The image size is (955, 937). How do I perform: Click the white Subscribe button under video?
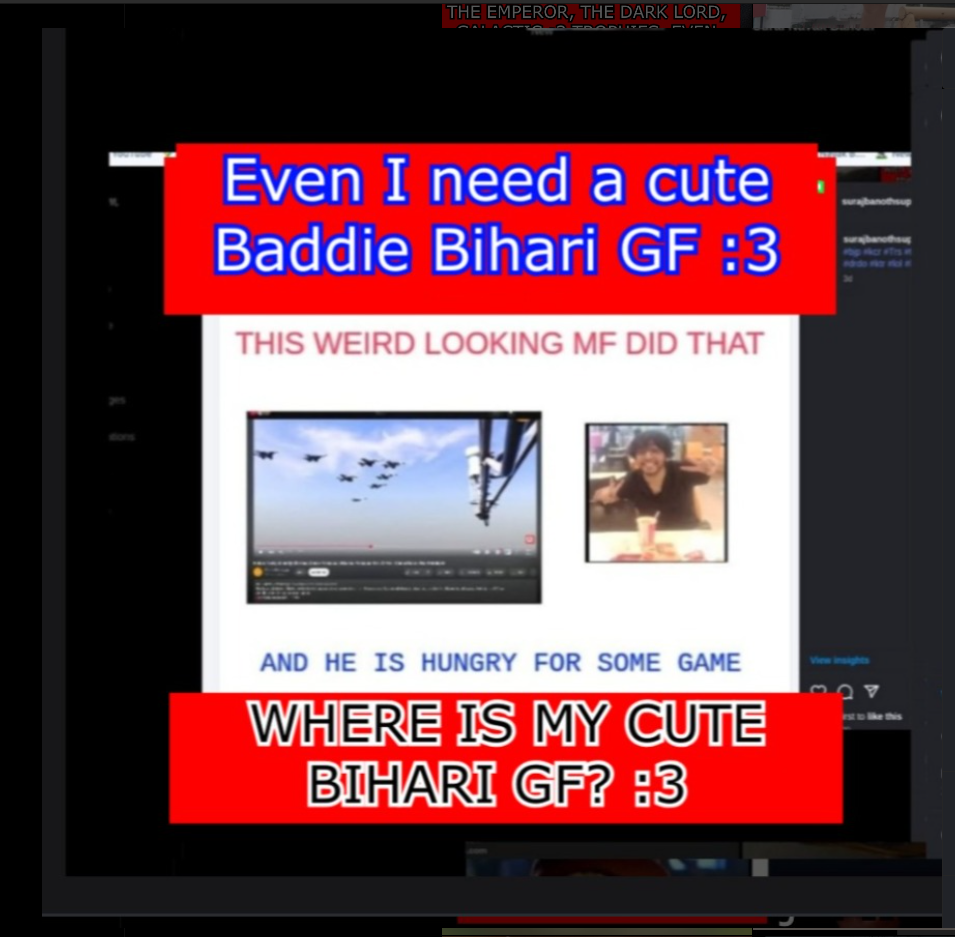coord(318,571)
